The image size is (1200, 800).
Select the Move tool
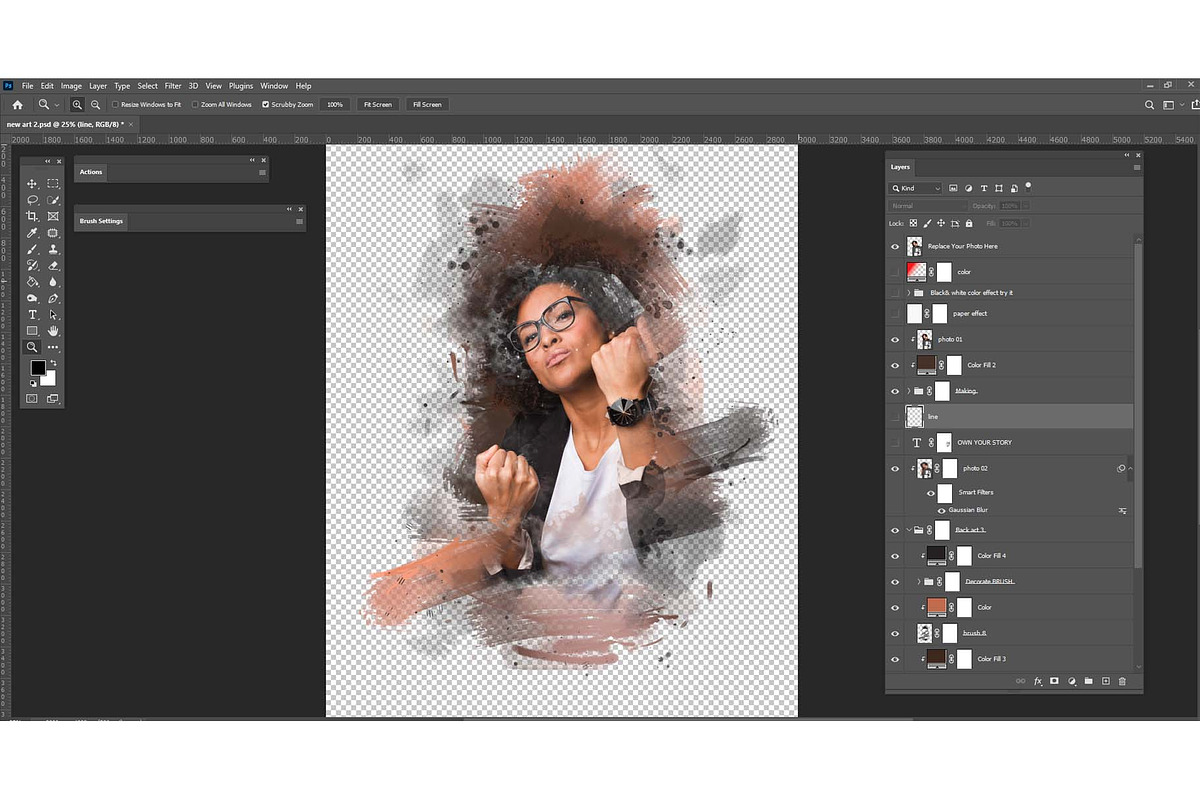(x=32, y=184)
